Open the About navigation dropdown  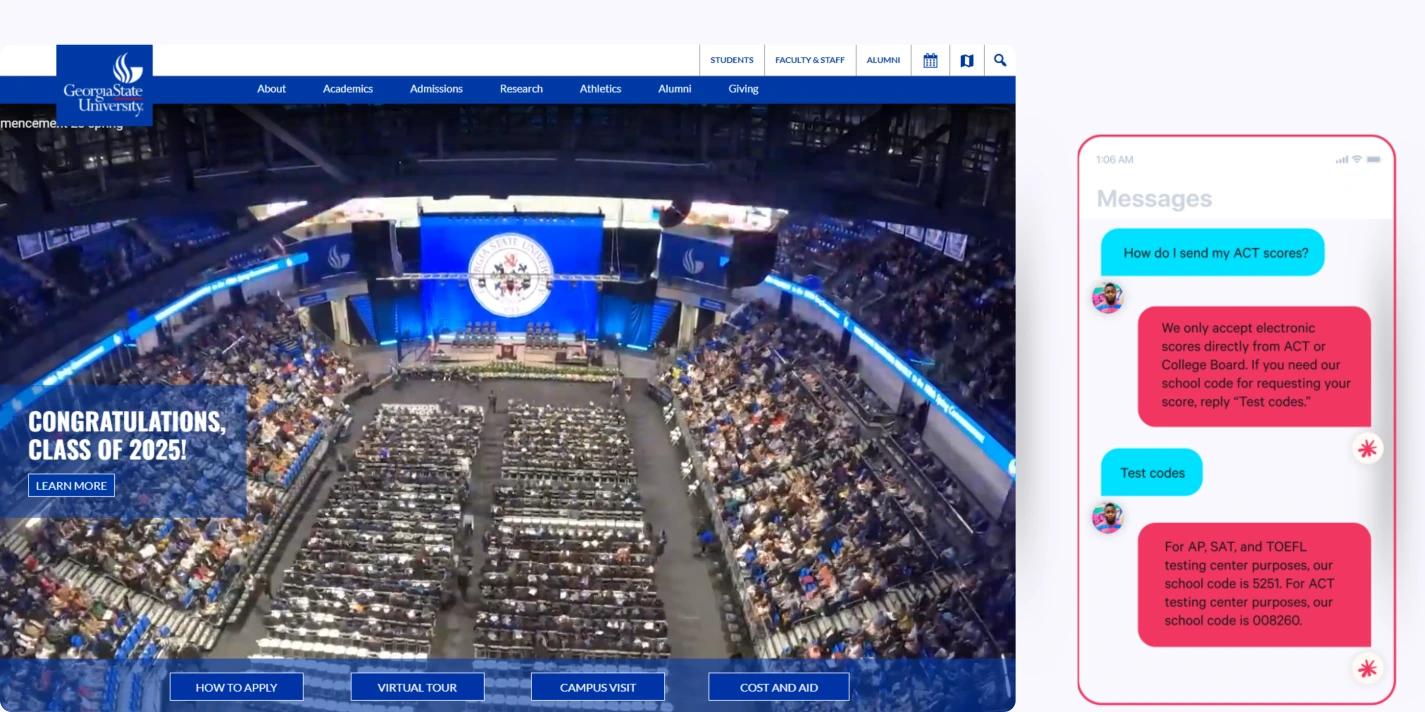[x=271, y=89]
